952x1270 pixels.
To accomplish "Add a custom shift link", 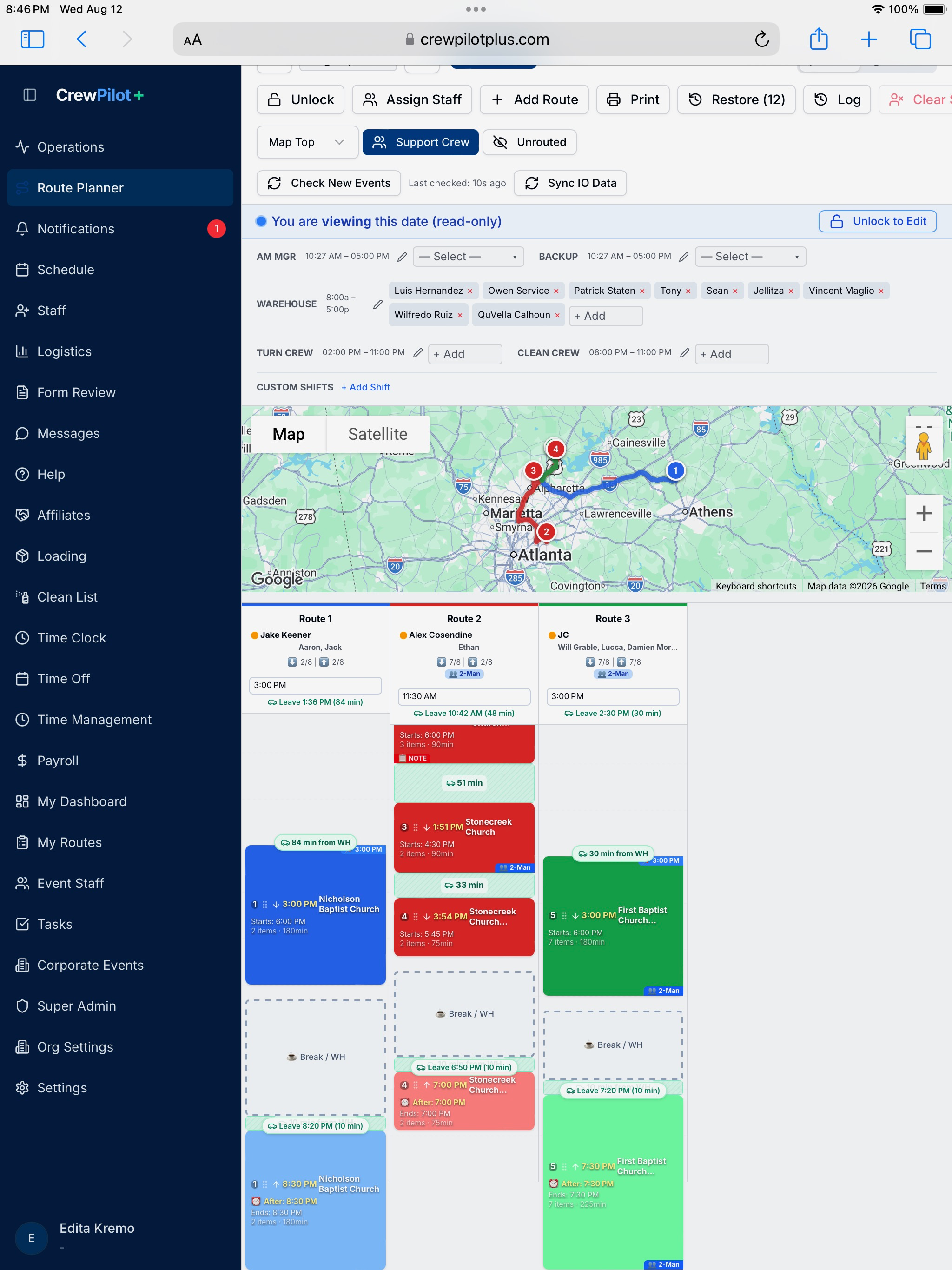I will tap(365, 388).
